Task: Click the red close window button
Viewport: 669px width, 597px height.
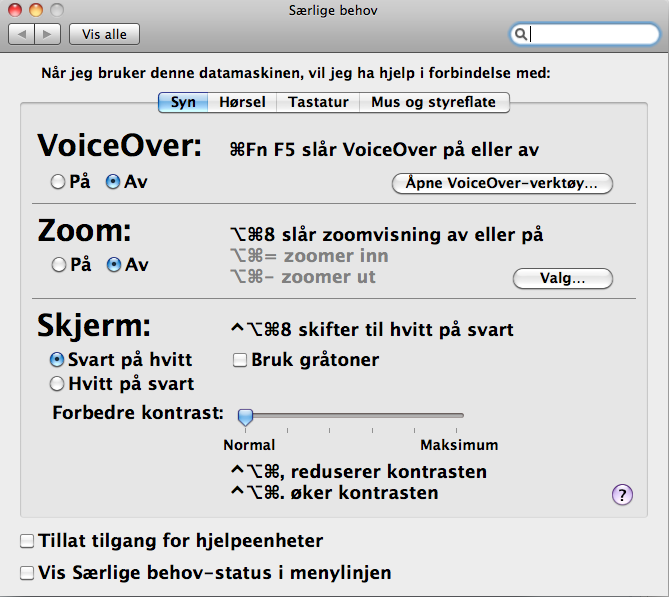Action: (x=15, y=10)
